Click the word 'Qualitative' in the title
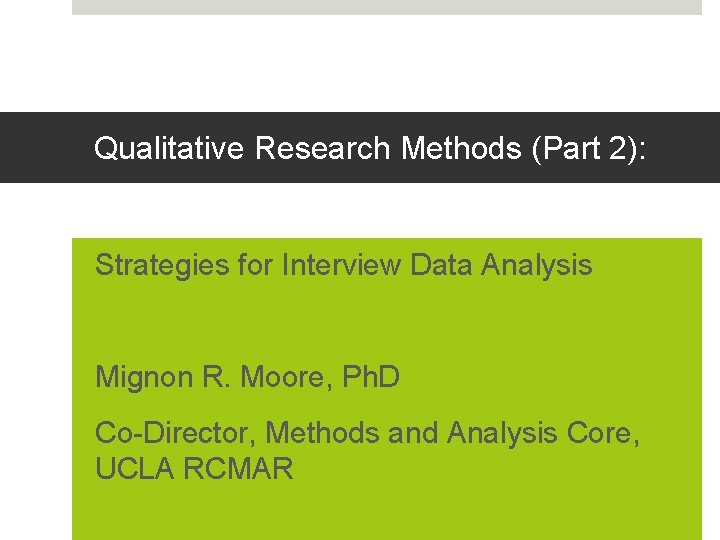 (169, 148)
